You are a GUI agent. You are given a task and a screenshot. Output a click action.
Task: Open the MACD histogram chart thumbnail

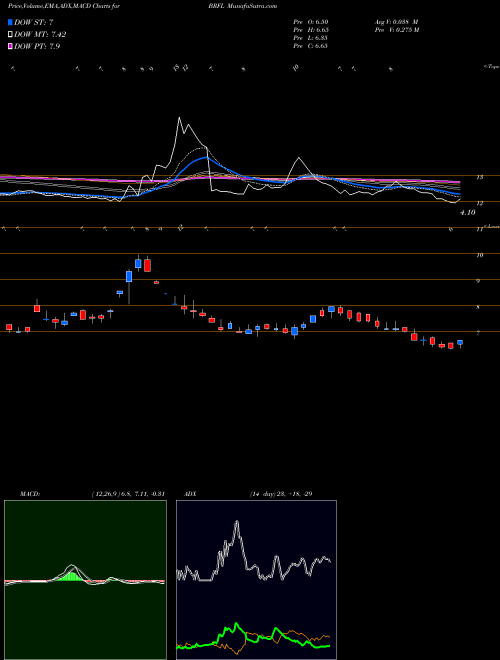85,580
